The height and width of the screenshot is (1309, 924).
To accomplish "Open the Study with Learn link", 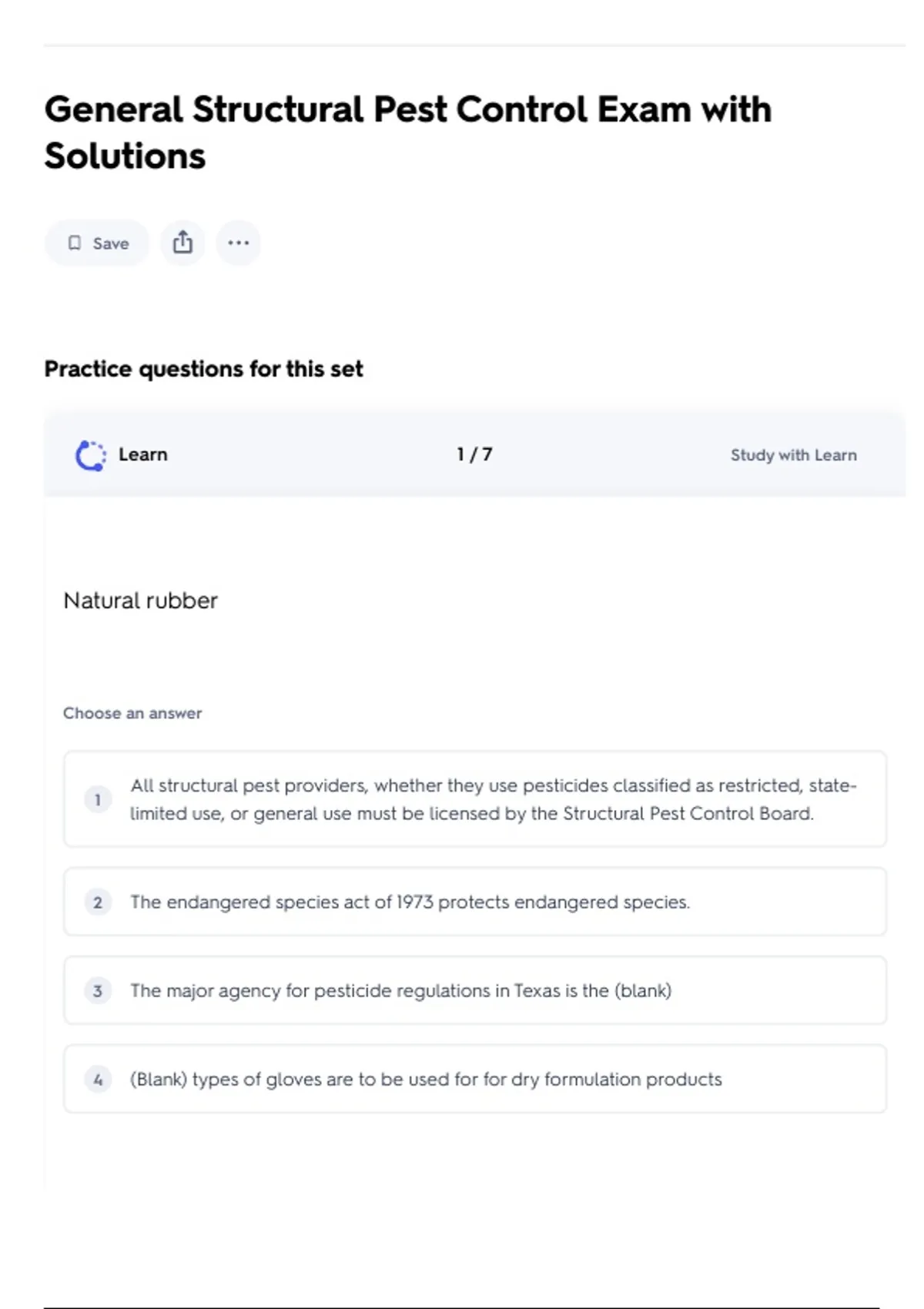I will [793, 455].
